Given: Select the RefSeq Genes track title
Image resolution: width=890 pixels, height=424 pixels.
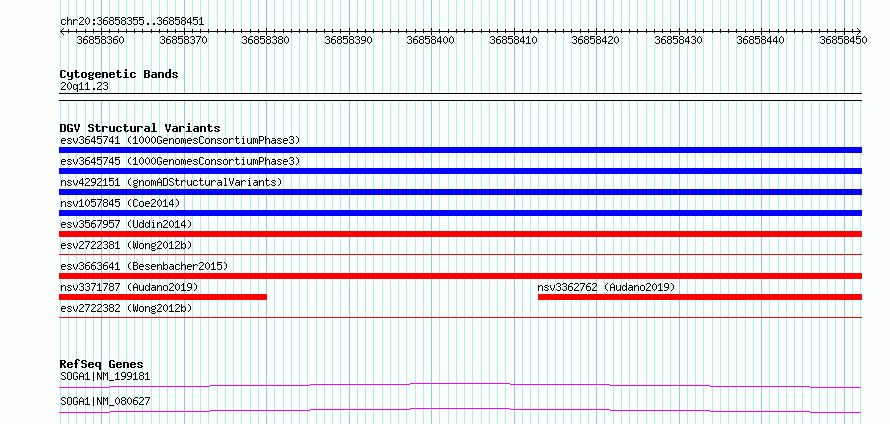Looking at the screenshot, I should click(102, 364).
